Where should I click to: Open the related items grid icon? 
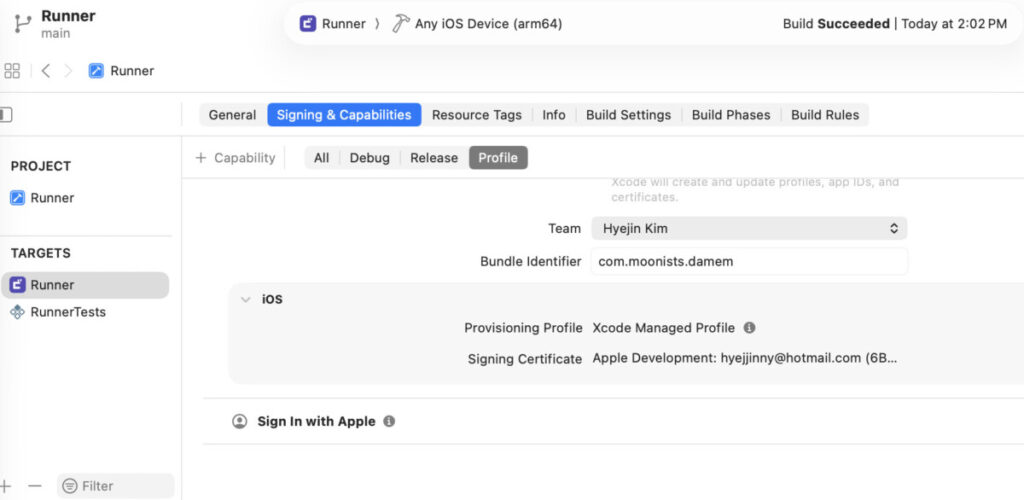pyautogui.click(x=12, y=70)
